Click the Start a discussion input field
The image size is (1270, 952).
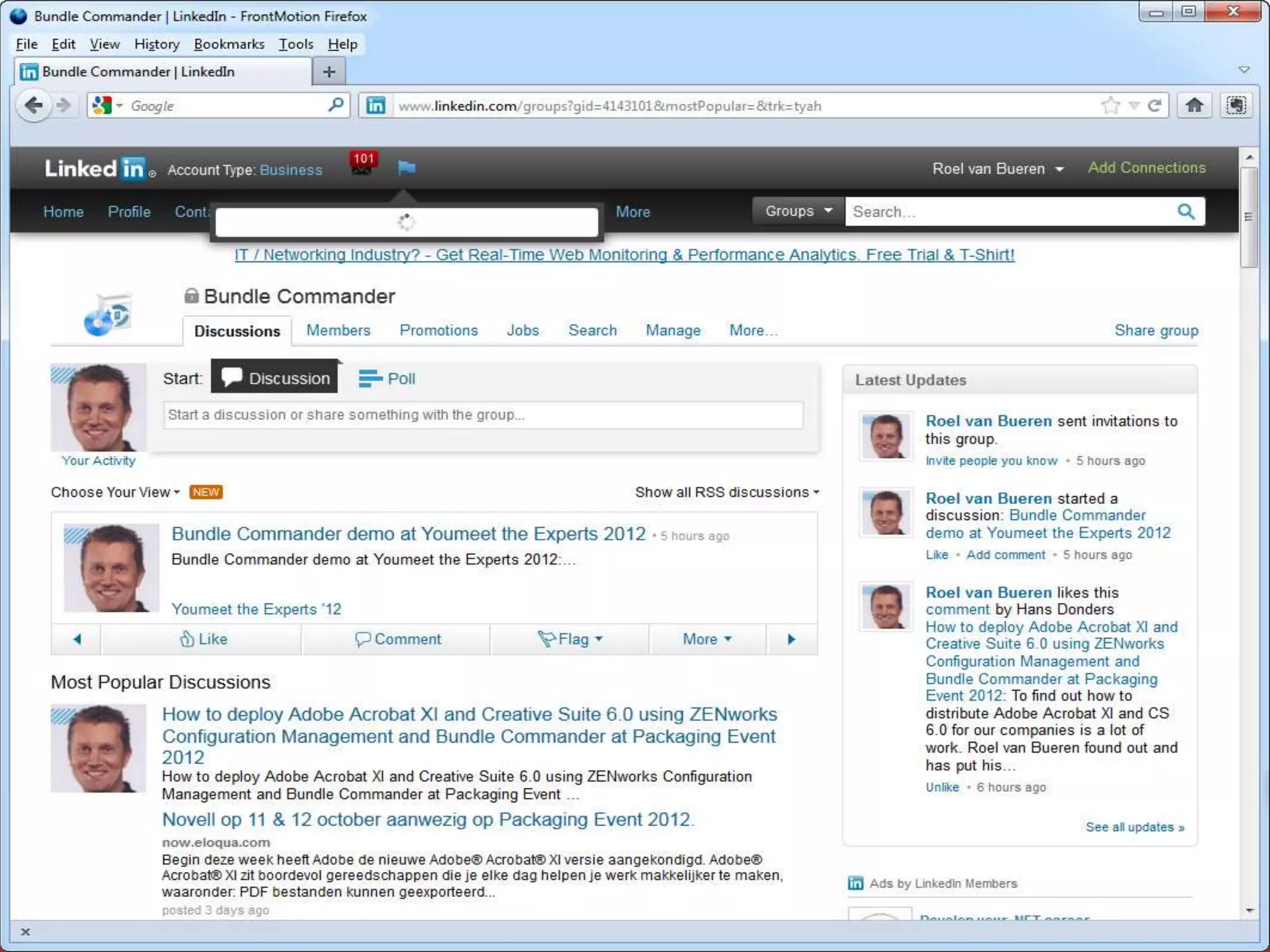tap(483, 415)
